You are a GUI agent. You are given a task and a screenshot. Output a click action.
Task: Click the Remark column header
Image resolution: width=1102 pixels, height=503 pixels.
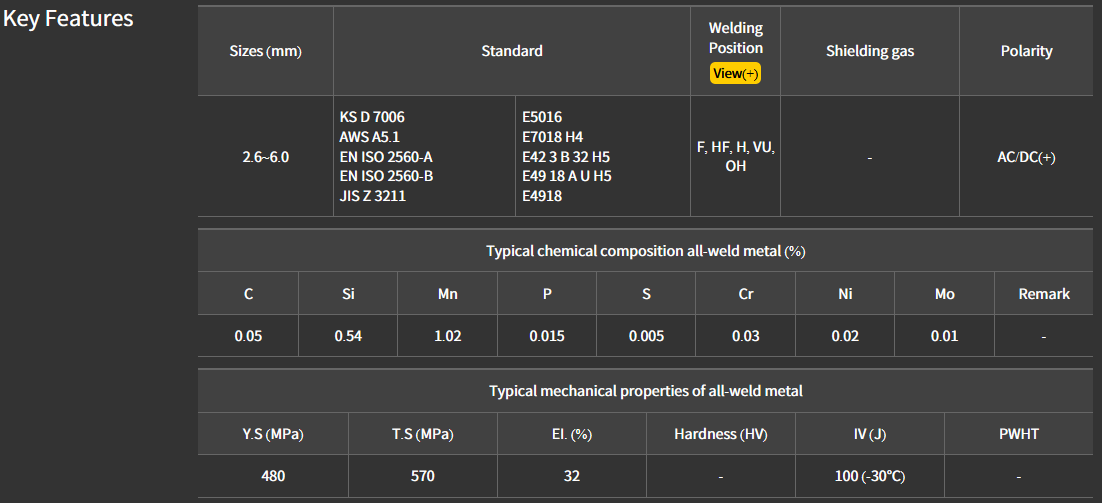tap(1043, 294)
